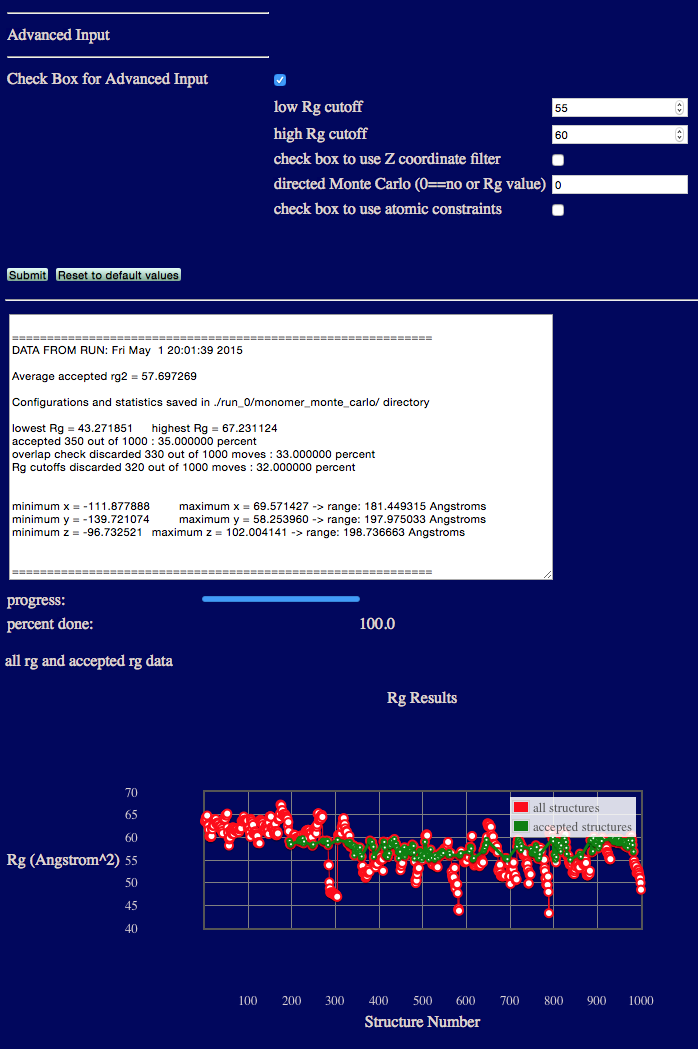Click the 1000 x-axis tick label
Viewport: 698px width, 1049px height.
tap(641, 1001)
